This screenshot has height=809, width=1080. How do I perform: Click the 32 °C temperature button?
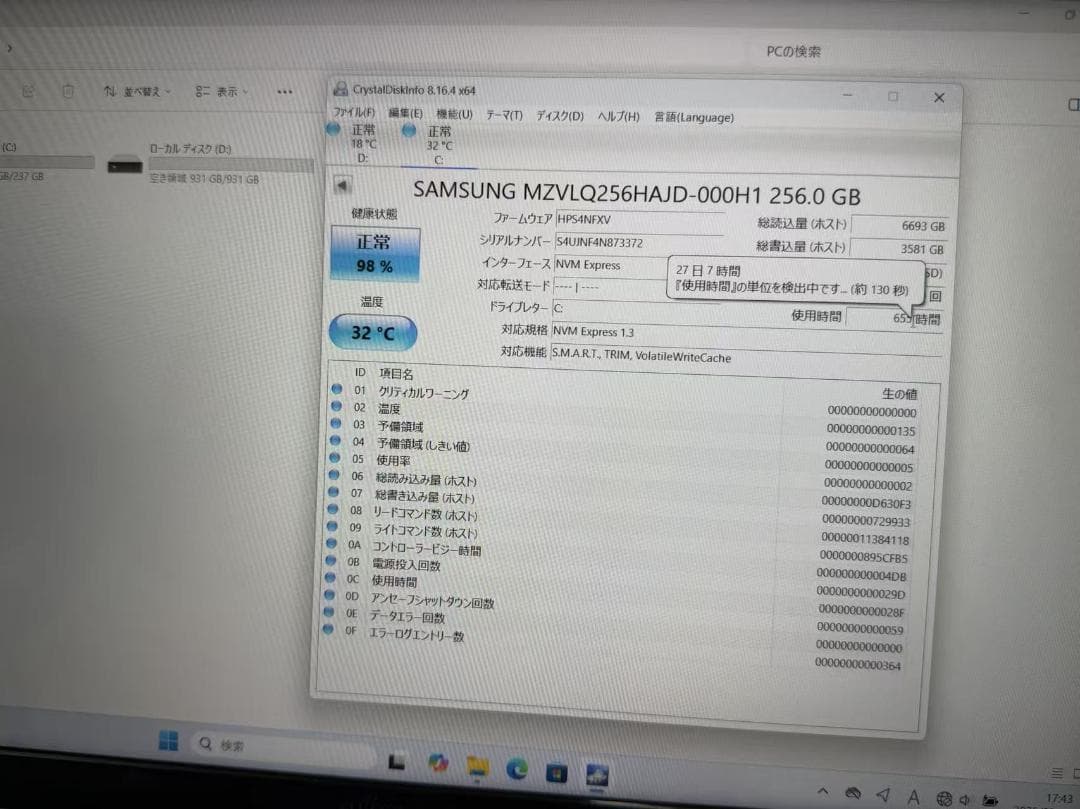tap(371, 332)
